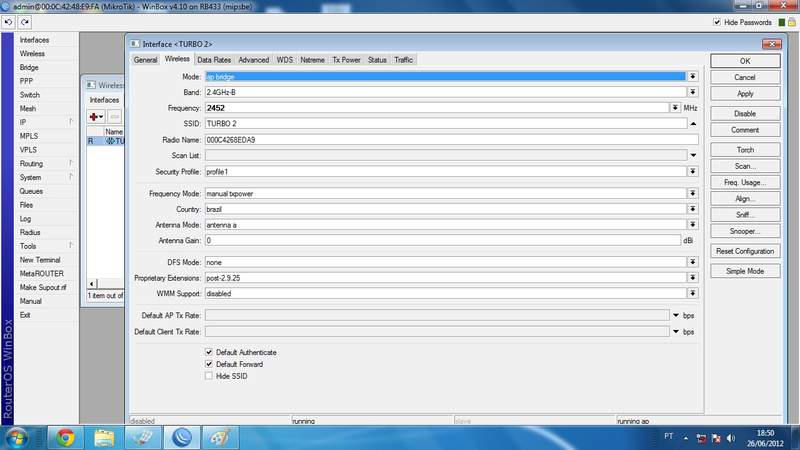
Task: Open New Terminal from sidebar
Action: point(40,260)
